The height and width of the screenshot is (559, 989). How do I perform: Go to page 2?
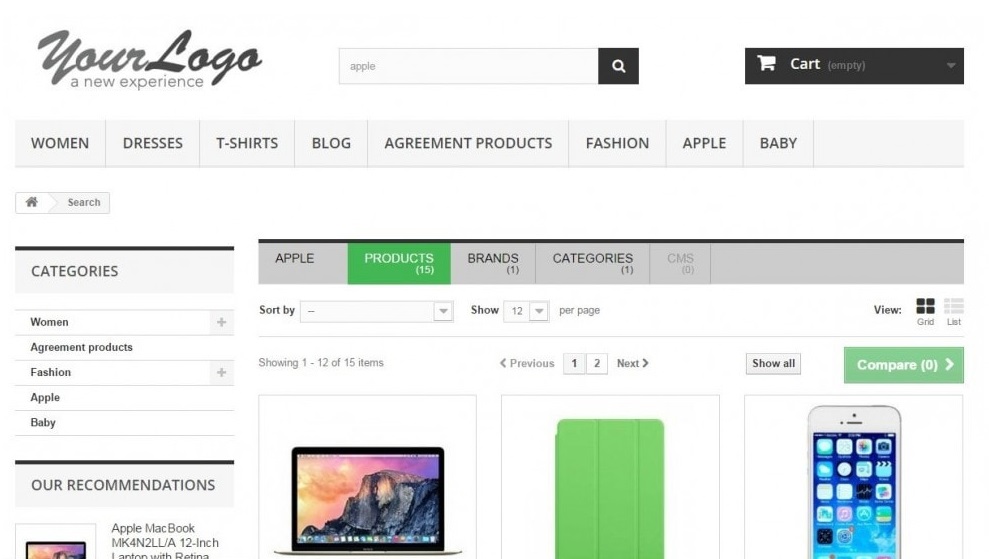[597, 363]
